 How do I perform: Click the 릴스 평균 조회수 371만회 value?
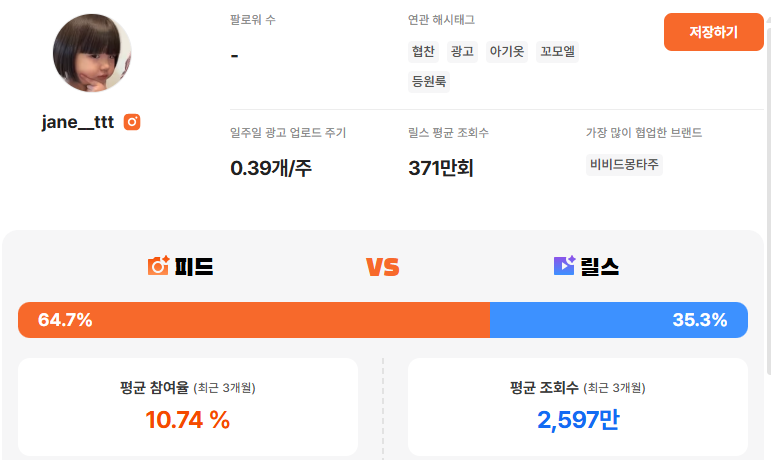pos(441,168)
